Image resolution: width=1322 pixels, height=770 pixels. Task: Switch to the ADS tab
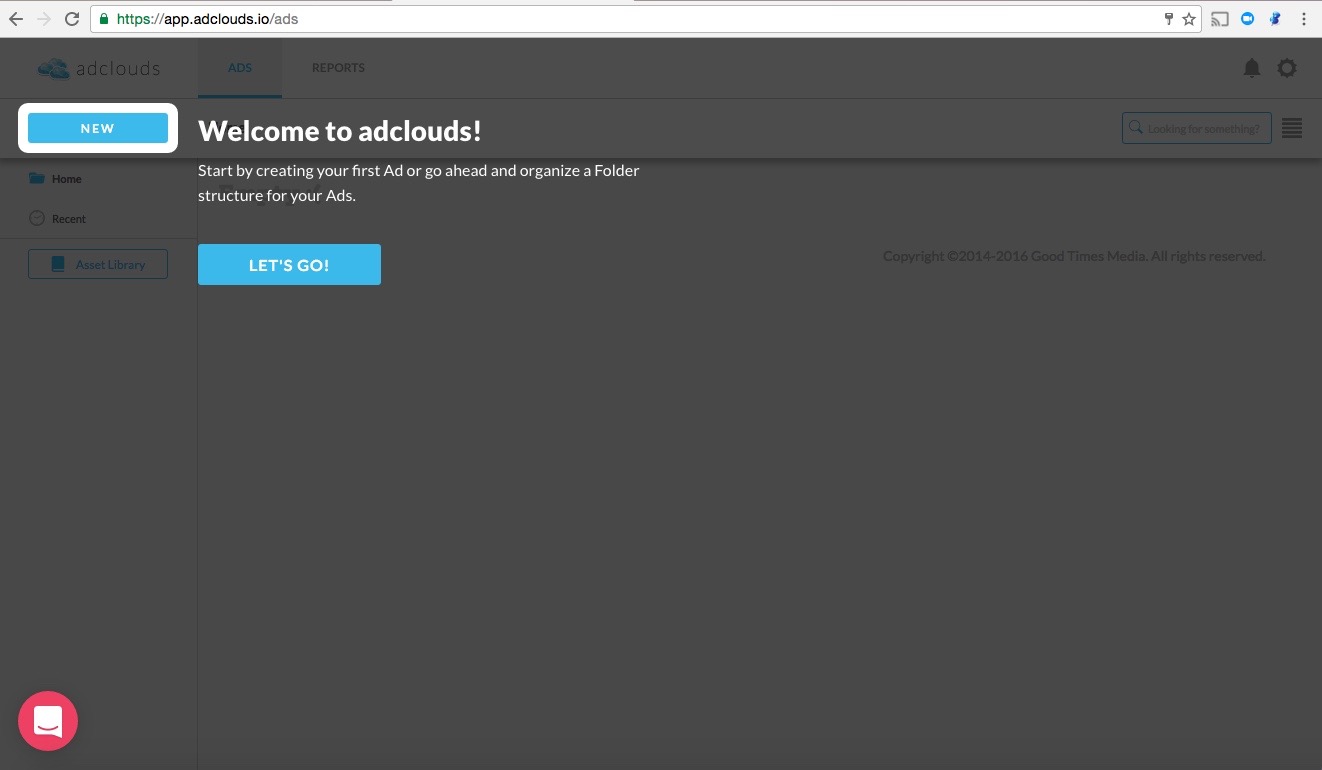click(240, 68)
